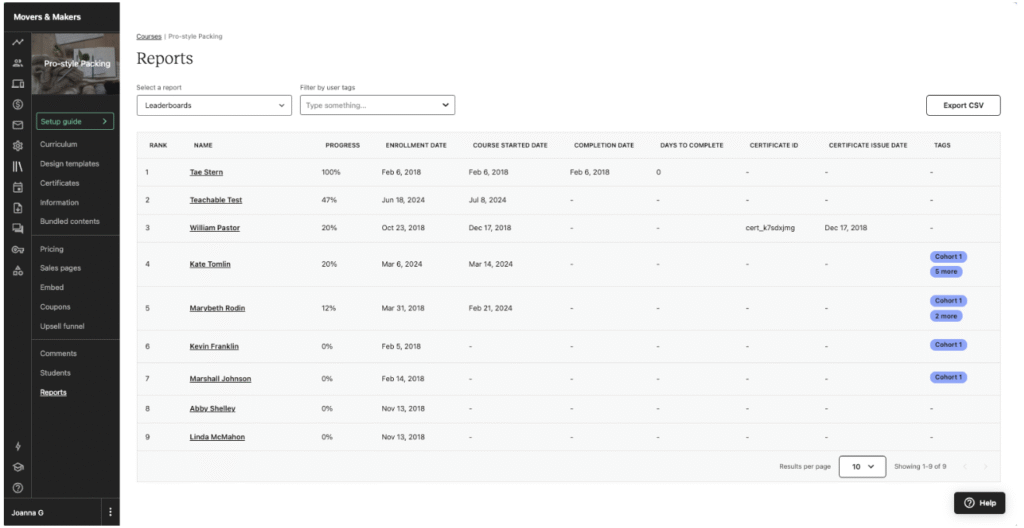This screenshot has width=1024, height=528.
Task: Open the Users icon in sidebar
Action: [x=18, y=63]
